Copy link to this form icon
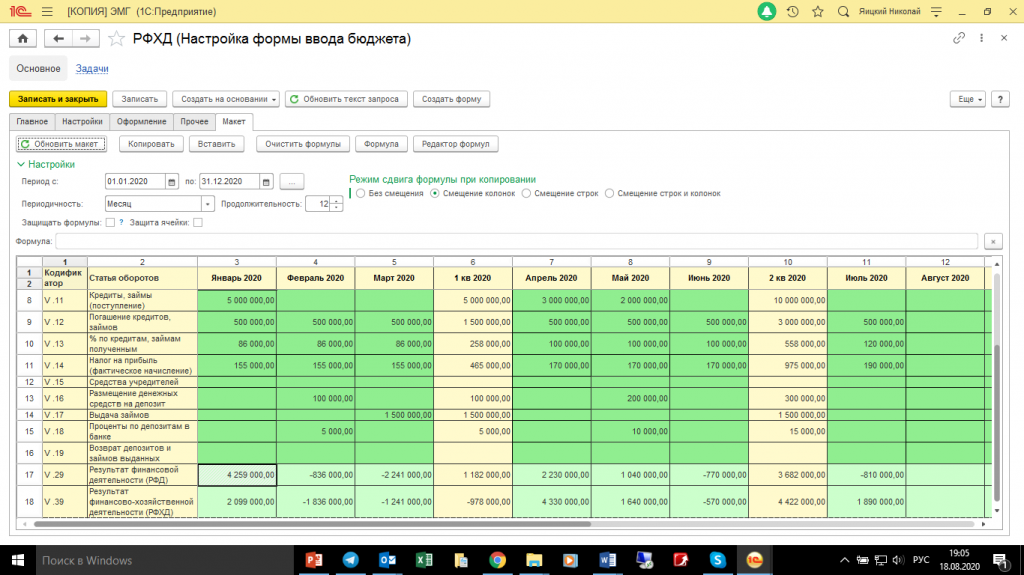Screen dimensions: 1024x575 click(x=959, y=38)
